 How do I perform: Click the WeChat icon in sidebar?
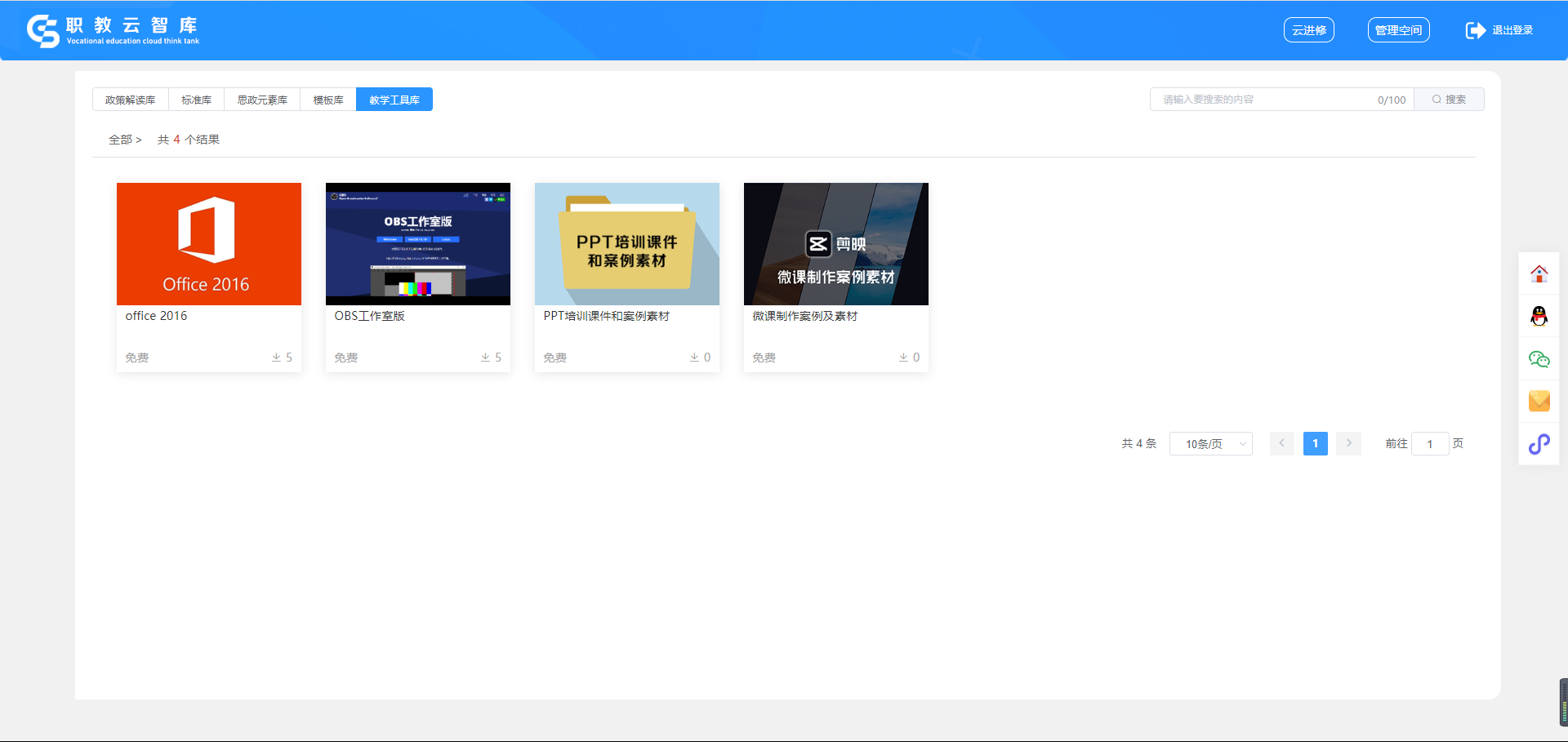tap(1539, 359)
